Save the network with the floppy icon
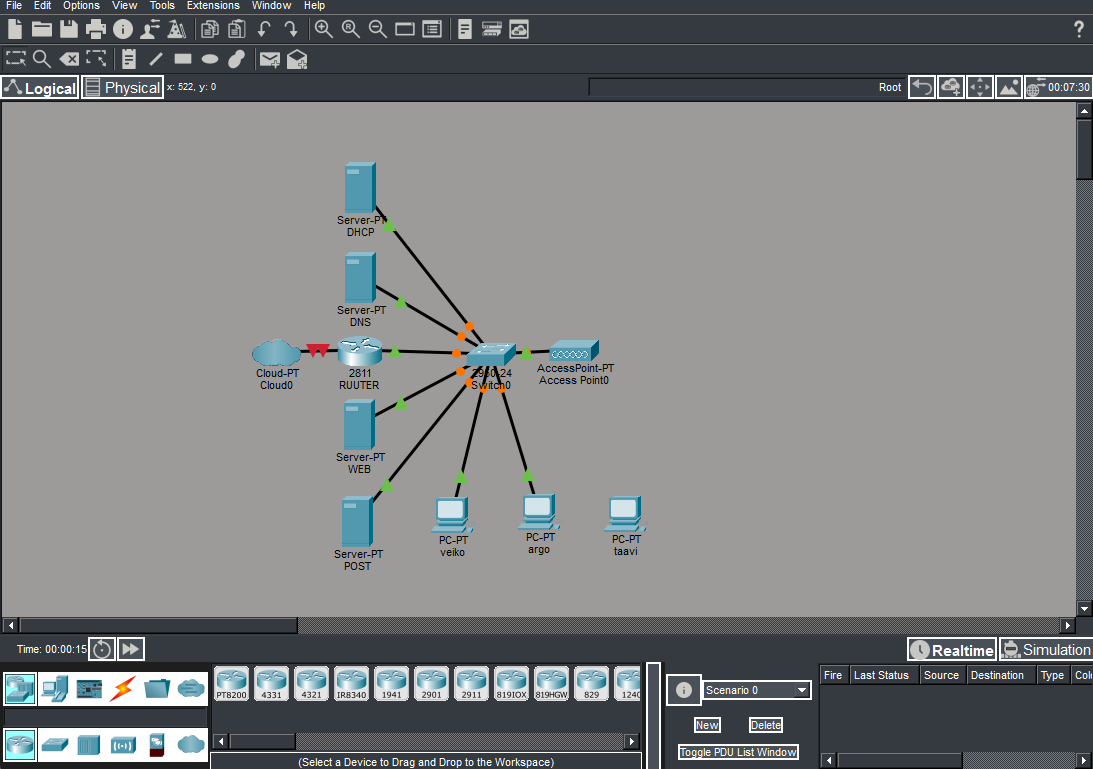This screenshot has width=1093, height=769. (x=68, y=29)
